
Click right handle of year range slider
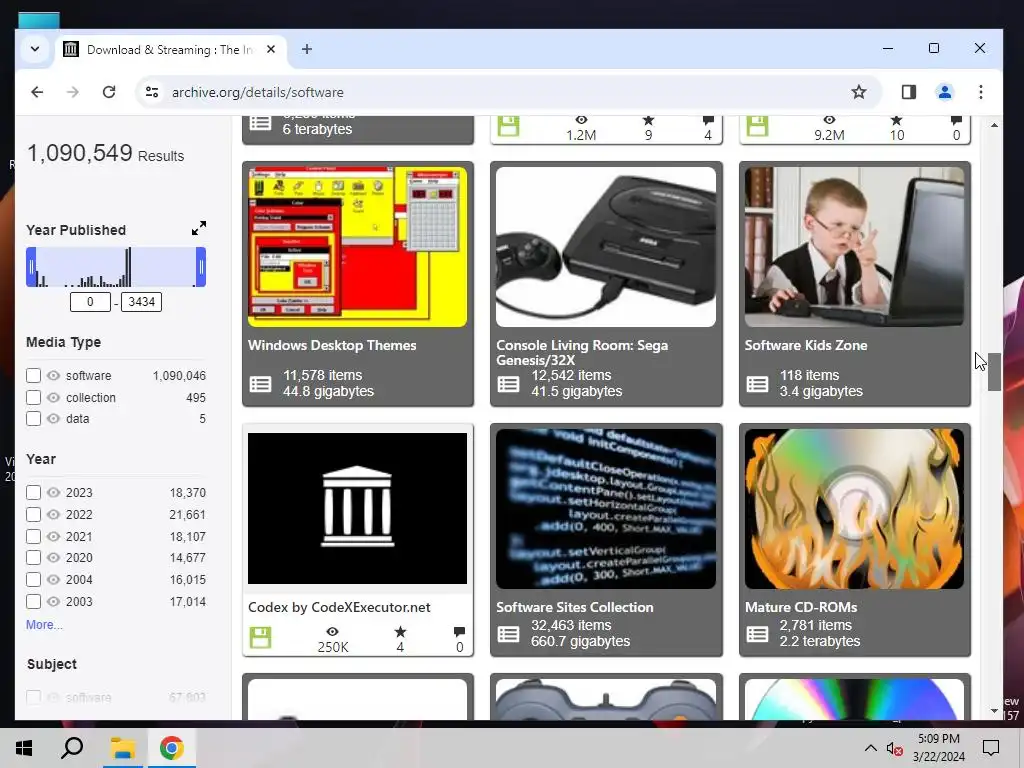(x=201, y=266)
